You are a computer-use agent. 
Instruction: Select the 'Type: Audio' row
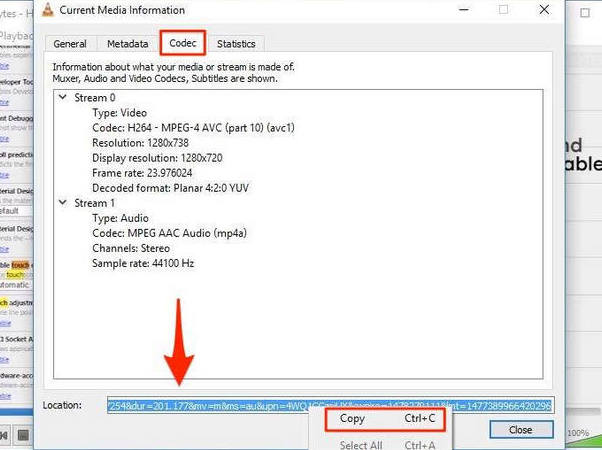click(x=120, y=218)
